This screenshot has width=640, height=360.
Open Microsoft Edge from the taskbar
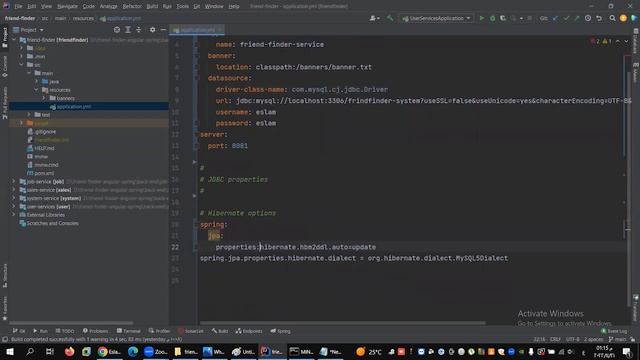(x=133, y=351)
